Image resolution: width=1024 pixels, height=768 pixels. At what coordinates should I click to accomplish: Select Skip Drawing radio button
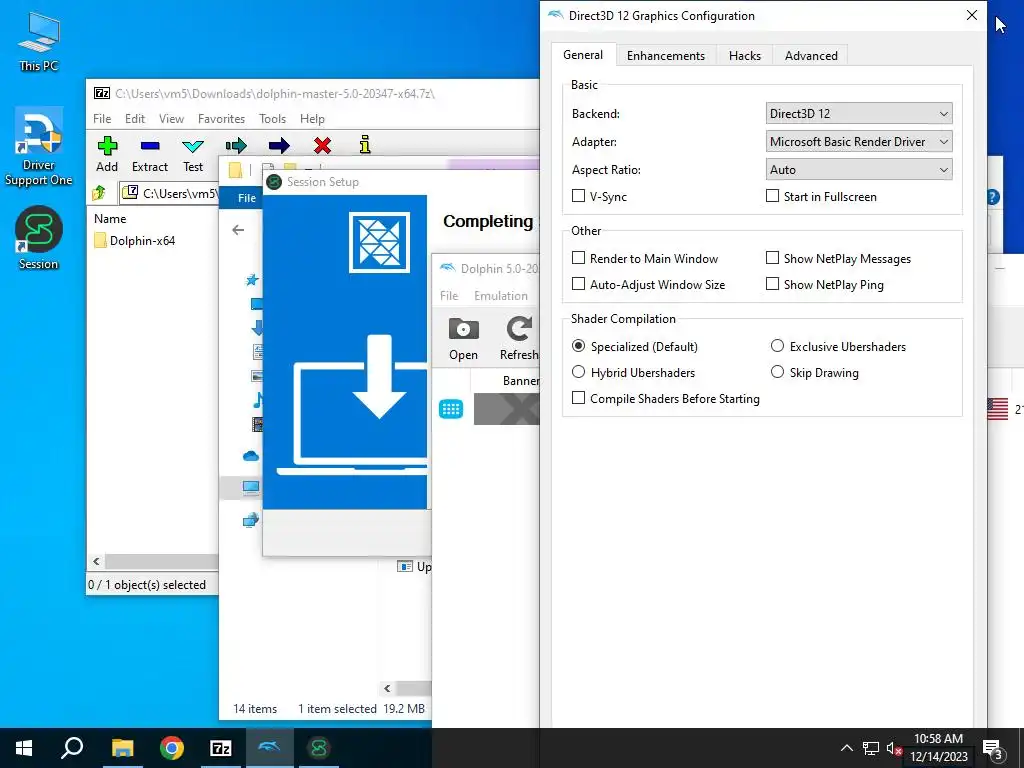pyautogui.click(x=777, y=372)
